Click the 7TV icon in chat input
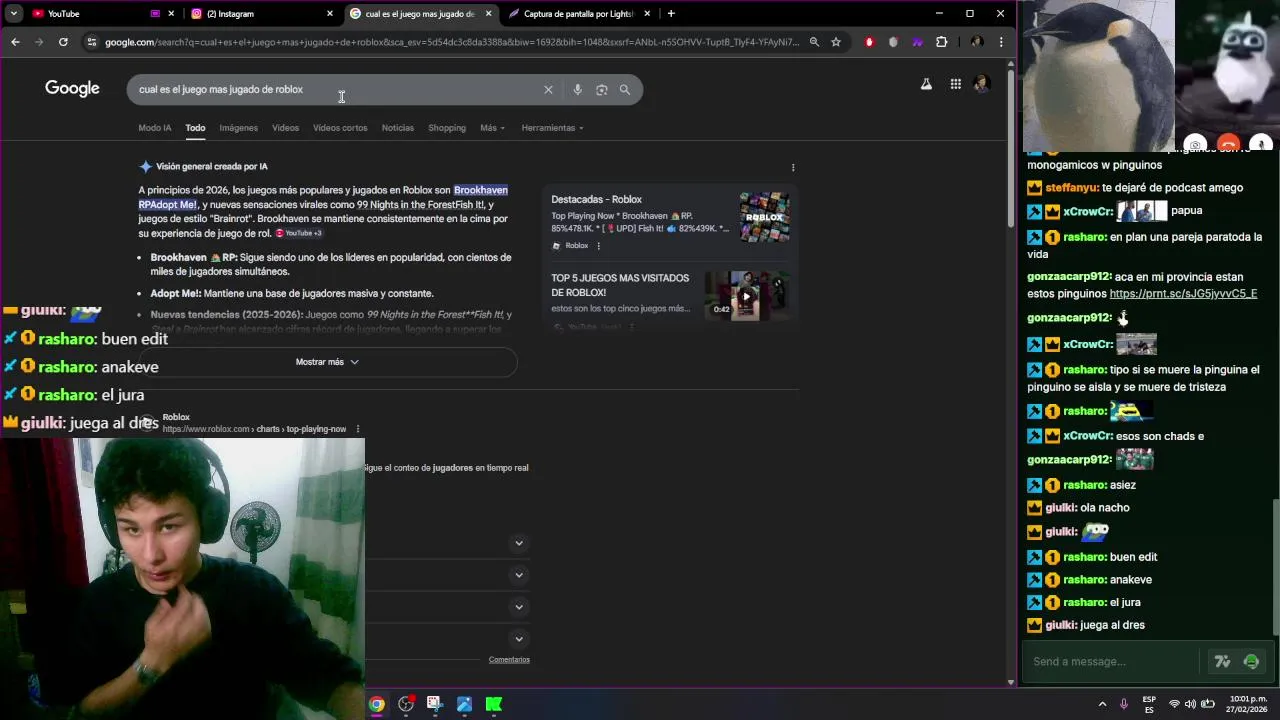The width and height of the screenshot is (1280, 720). (x=1222, y=661)
